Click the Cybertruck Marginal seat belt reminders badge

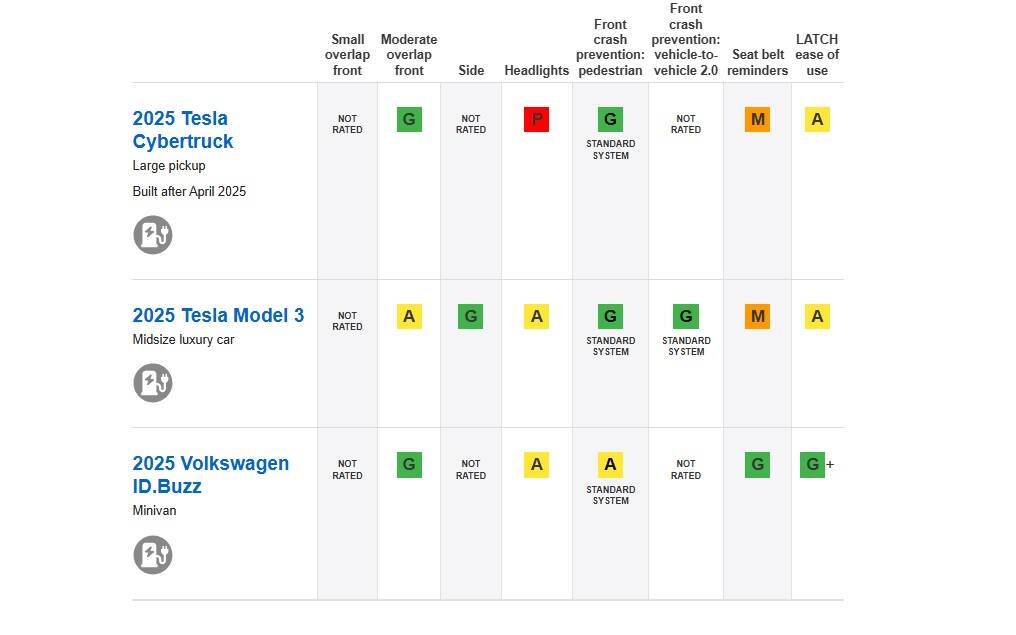pos(757,120)
